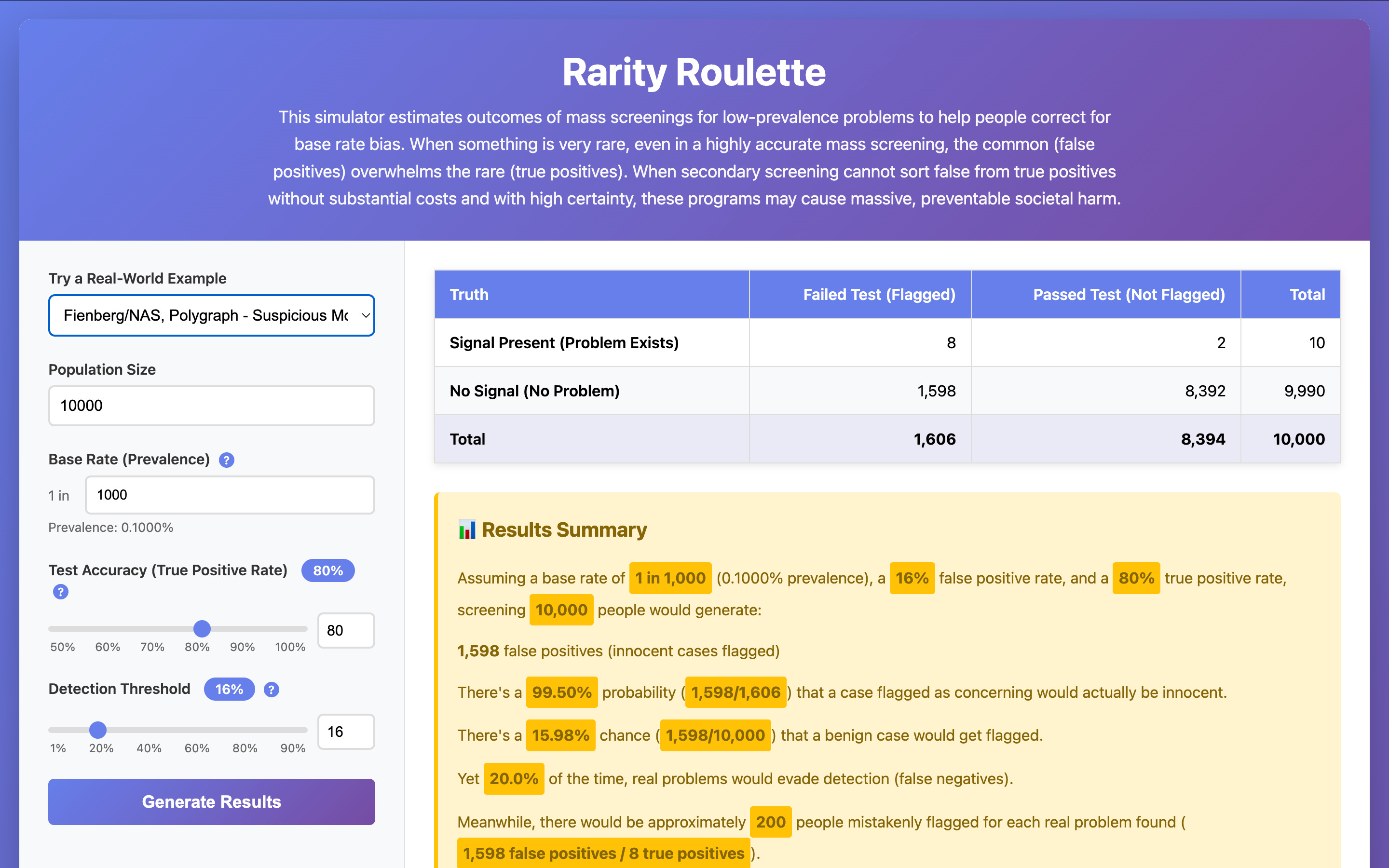Click the Rarity Roulette title heading
Viewport: 1389px width, 868px height.
click(694, 72)
